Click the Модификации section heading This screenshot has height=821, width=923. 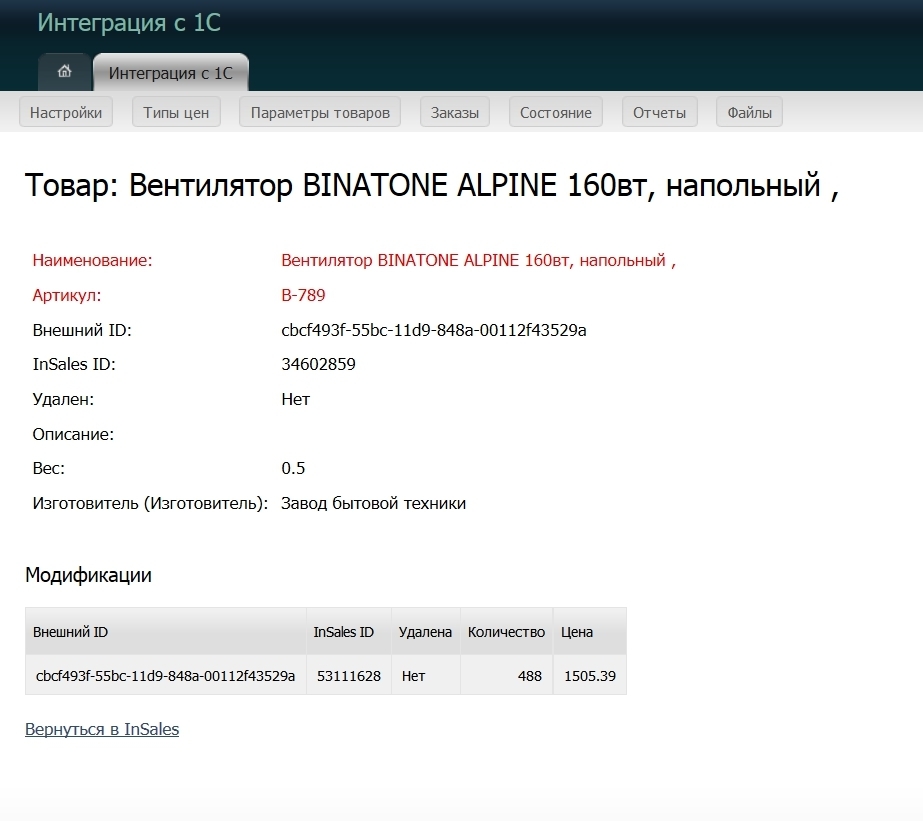click(88, 575)
